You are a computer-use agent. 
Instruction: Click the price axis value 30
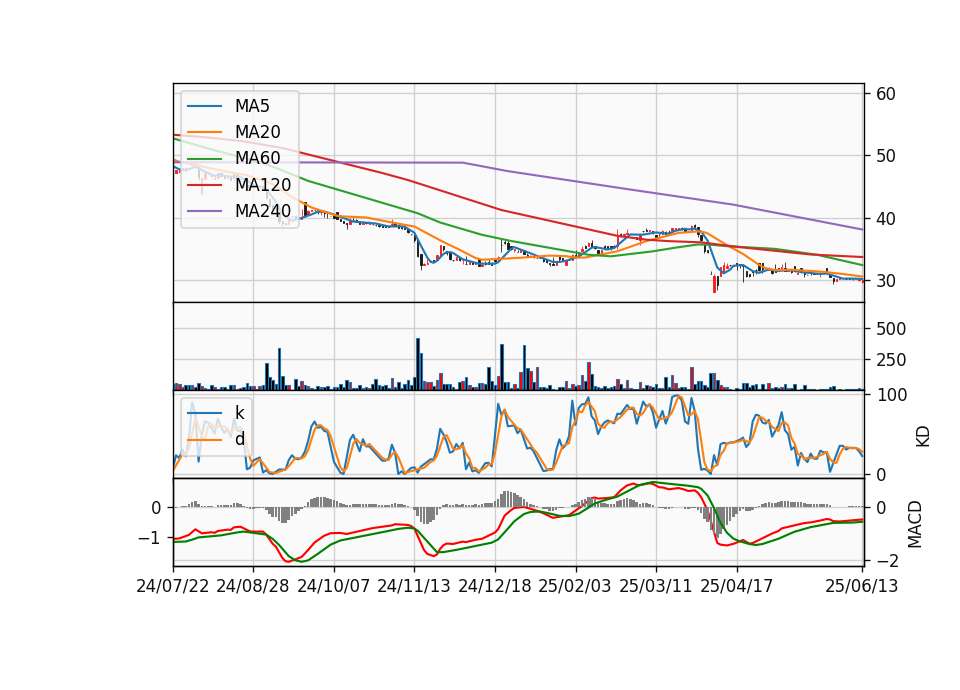(886, 281)
